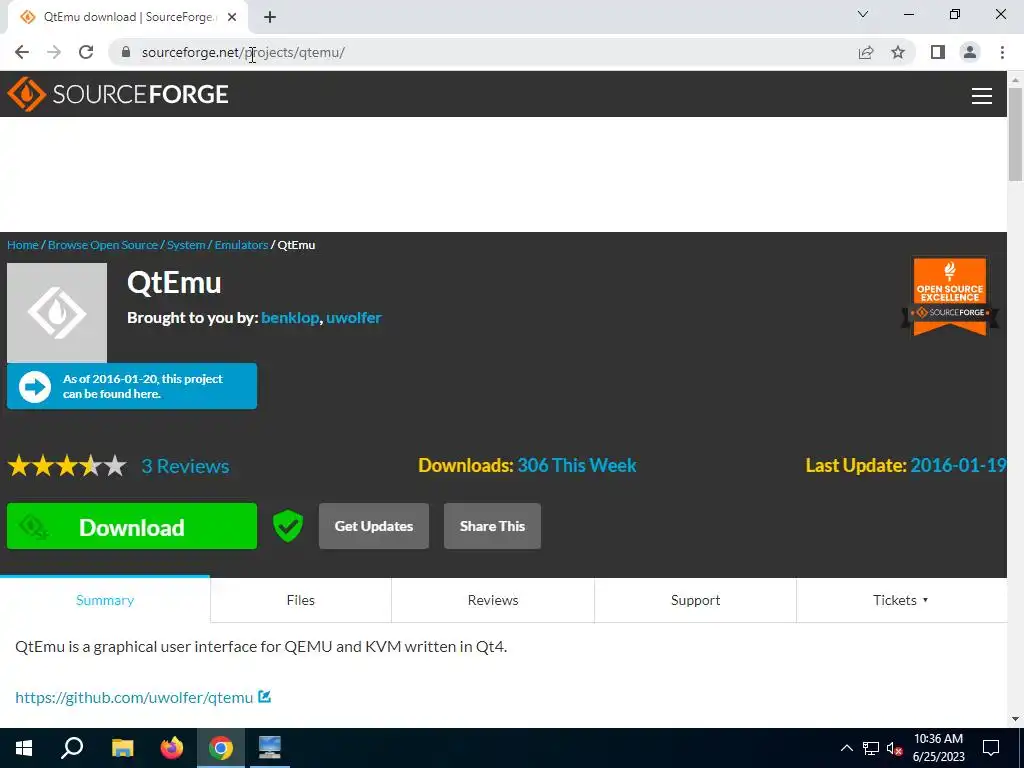Click the muted volume icon in tray
This screenshot has width=1024, height=768.
(895, 748)
